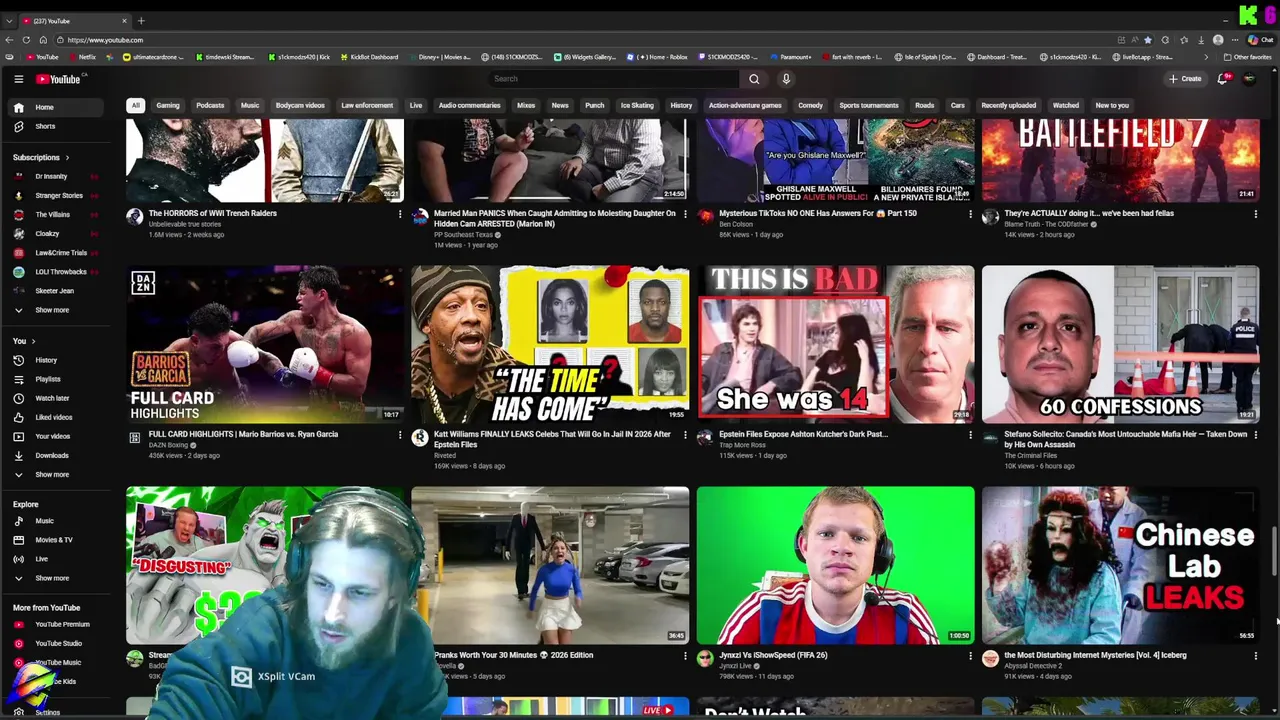Image resolution: width=1280 pixels, height=720 pixels.
Task: Open Downloads in the sidebar
Action: [54, 455]
